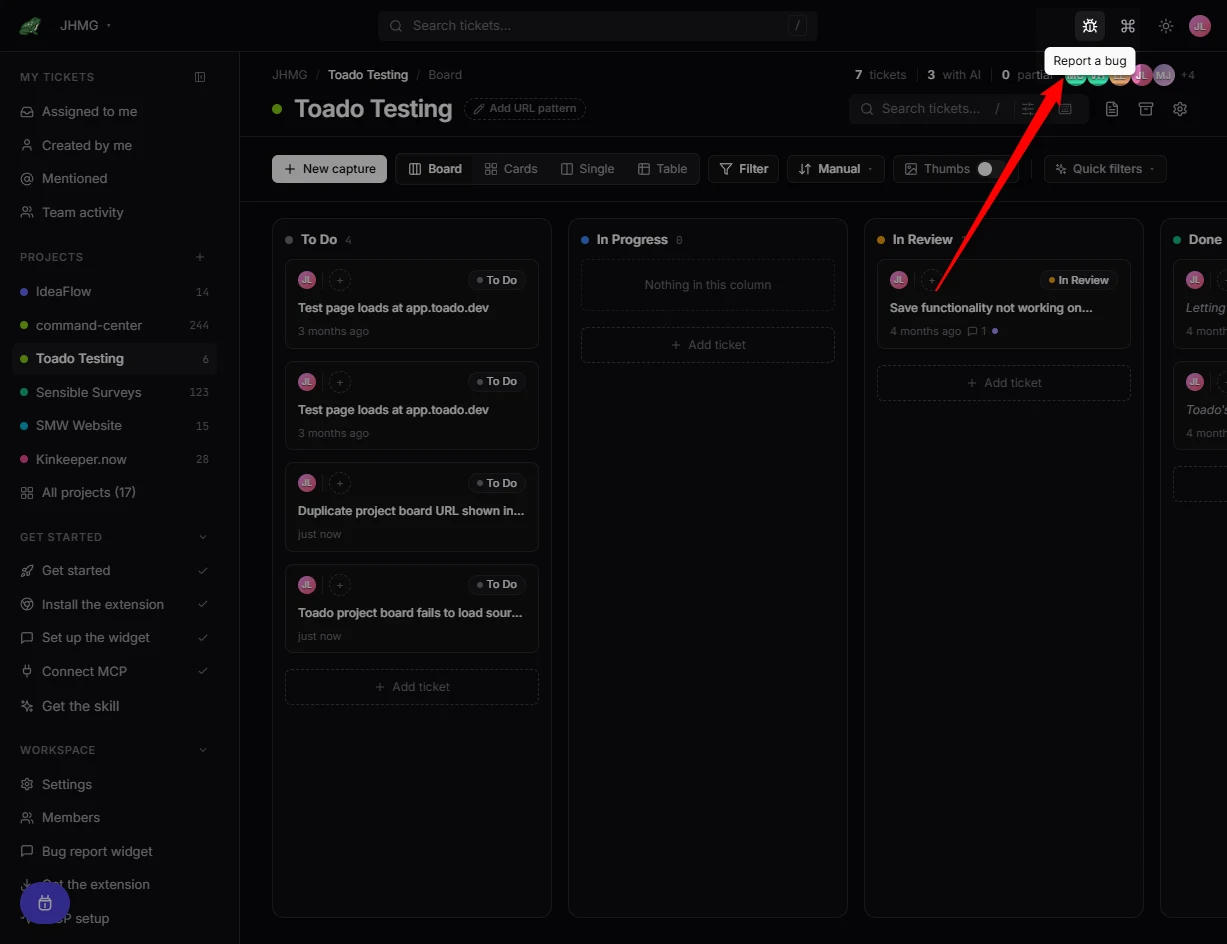Switch theme using the sun icon
Viewport: 1227px width, 944px height.
[1166, 26]
